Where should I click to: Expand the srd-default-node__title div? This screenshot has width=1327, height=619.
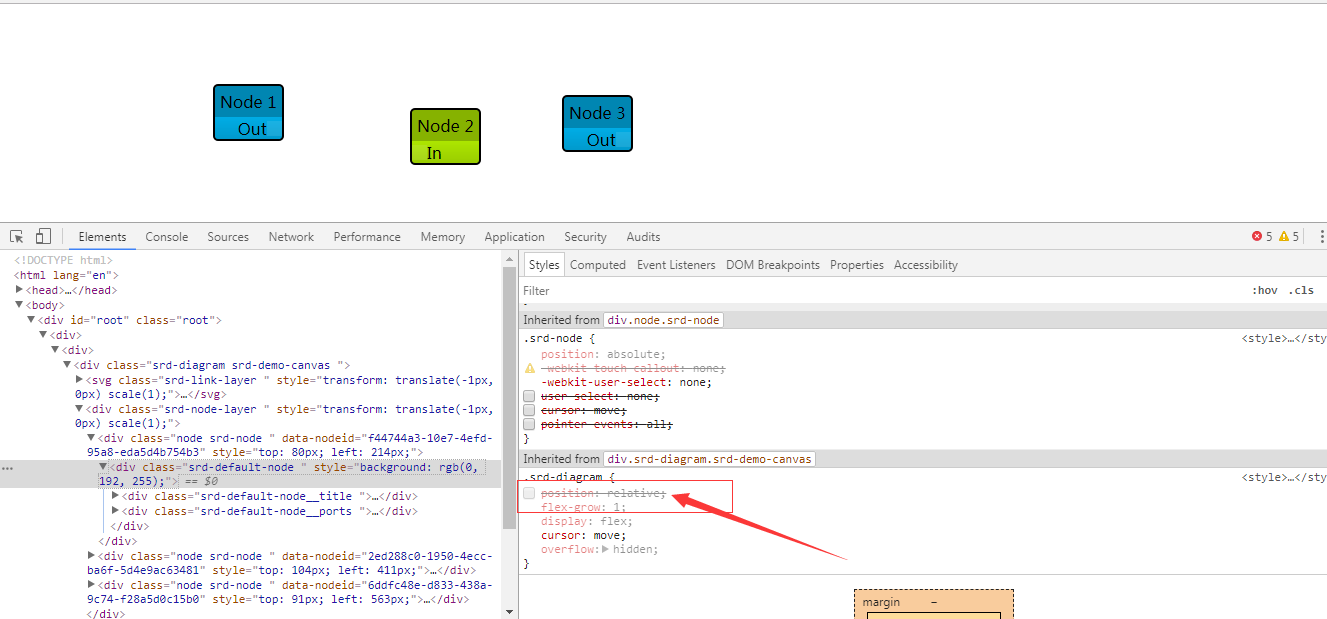[115, 495]
